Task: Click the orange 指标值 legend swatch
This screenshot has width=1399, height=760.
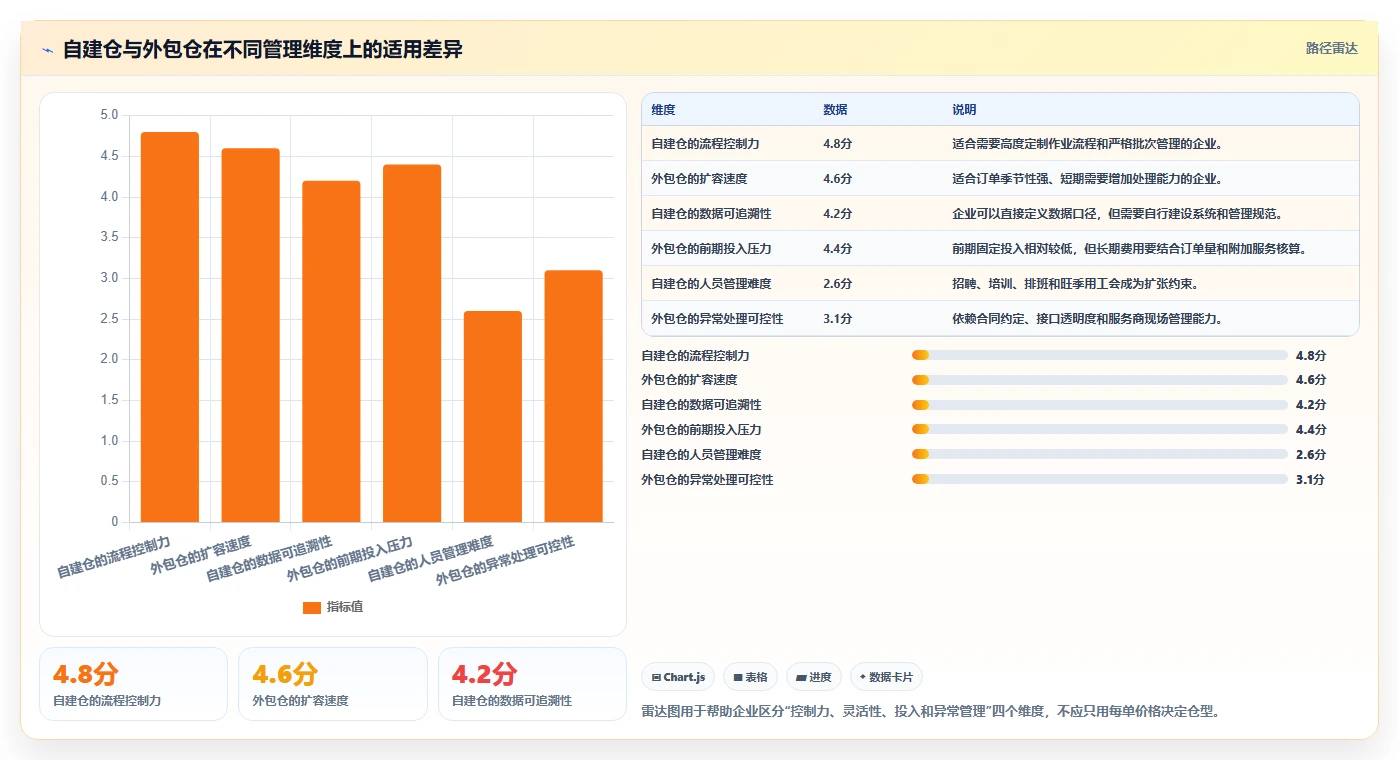Action: 312,607
